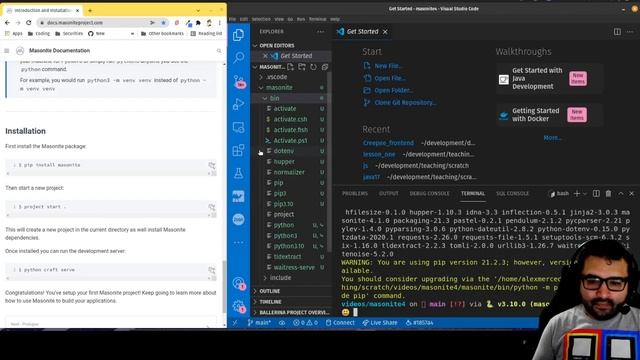Open the activate.csh file in explorer
Screen dimensions: 640x360
point(290,119)
